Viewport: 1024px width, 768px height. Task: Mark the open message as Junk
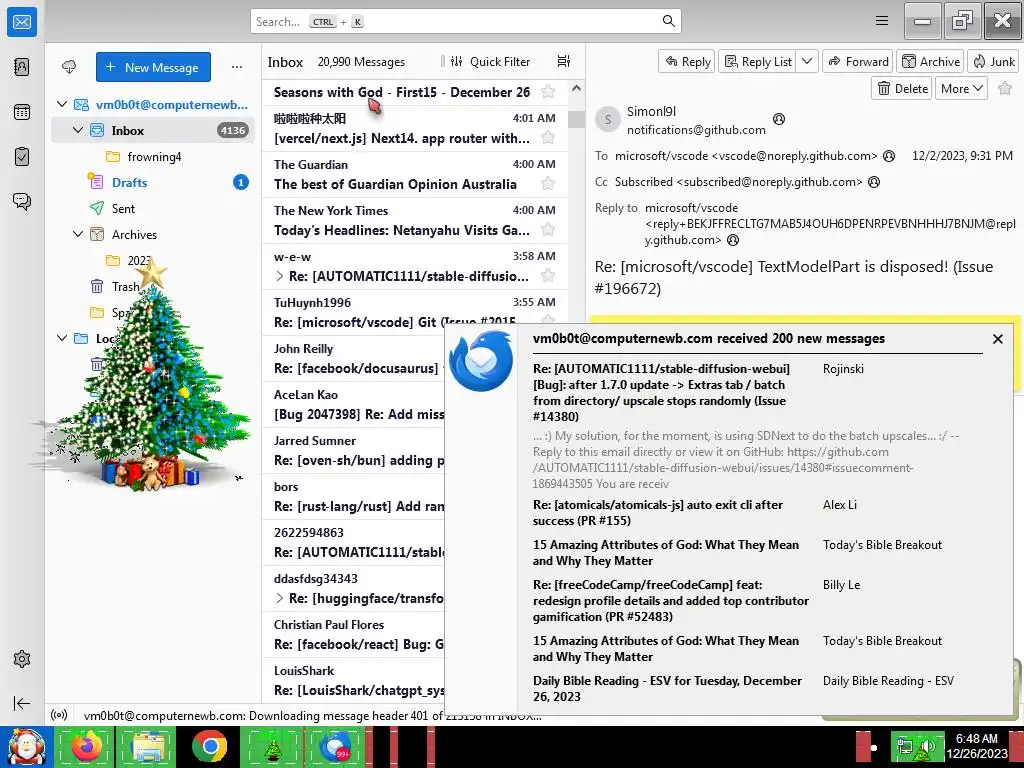point(993,61)
